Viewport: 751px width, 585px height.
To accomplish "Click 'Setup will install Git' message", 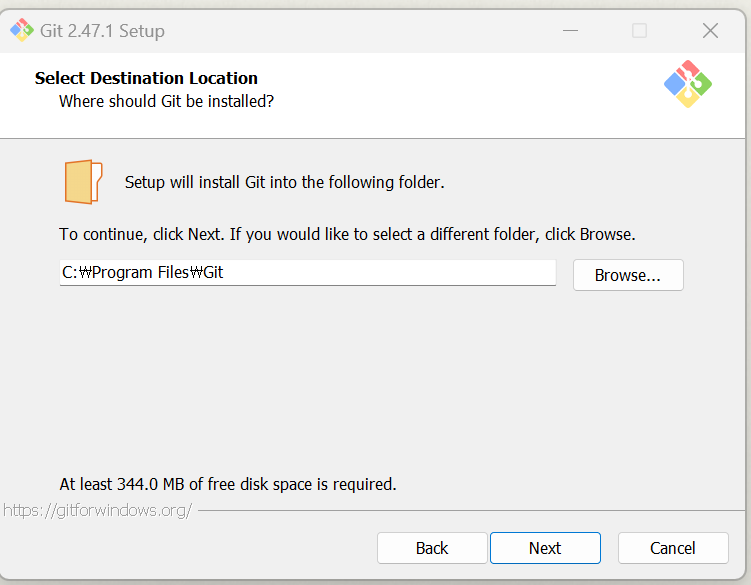I will 284,183.
